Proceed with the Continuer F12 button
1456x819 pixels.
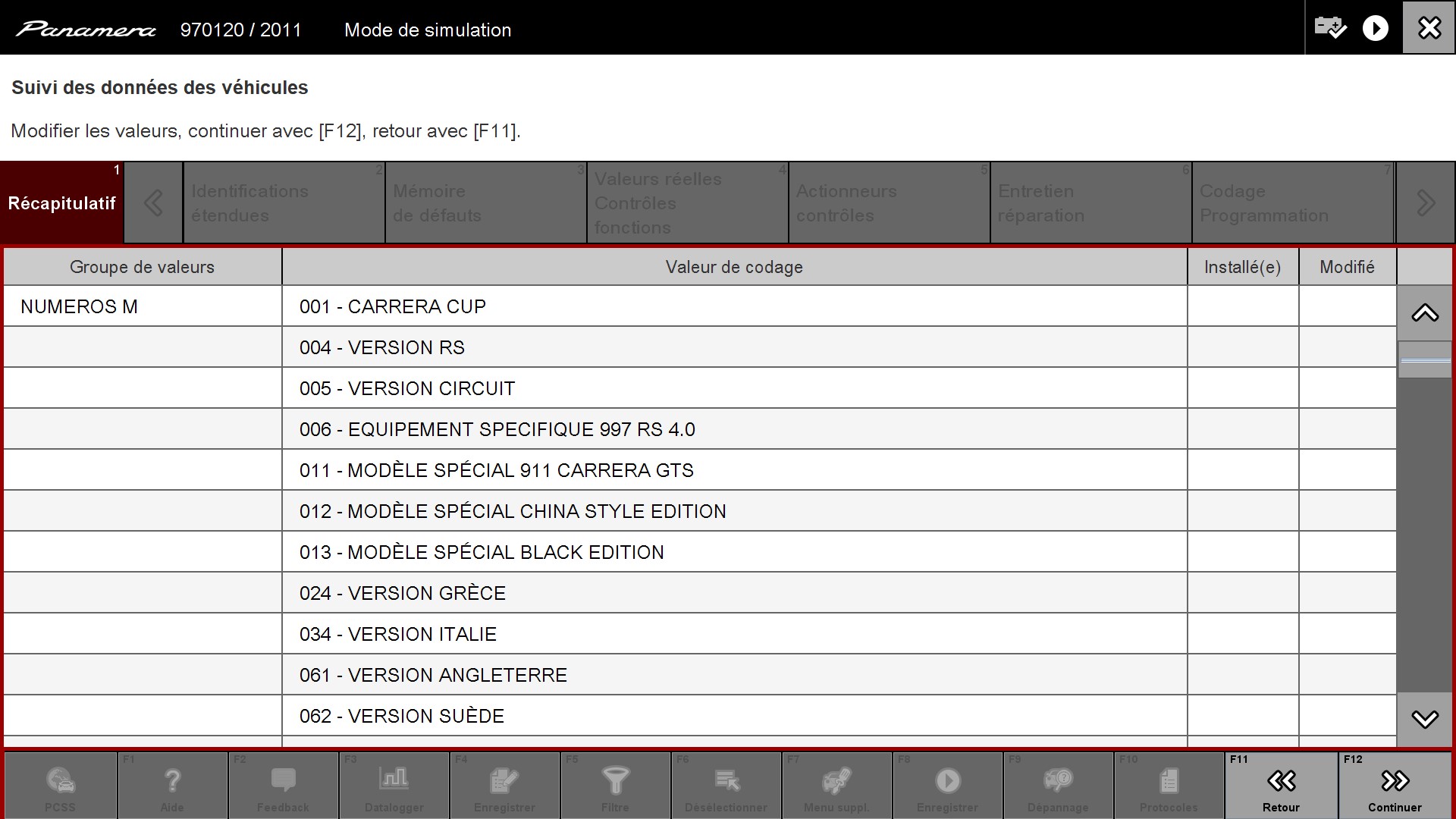[1395, 786]
